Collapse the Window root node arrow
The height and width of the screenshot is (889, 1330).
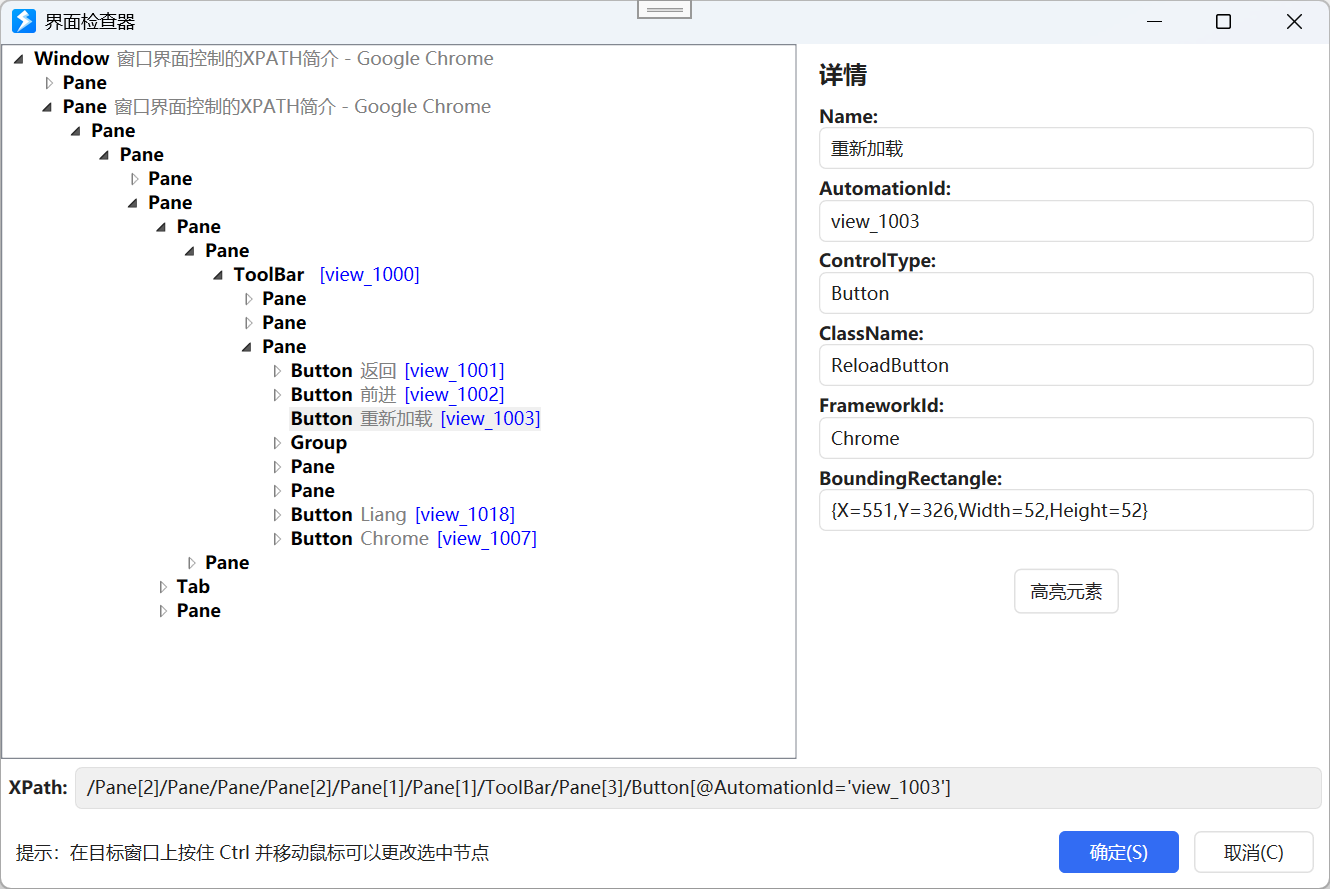(x=19, y=59)
